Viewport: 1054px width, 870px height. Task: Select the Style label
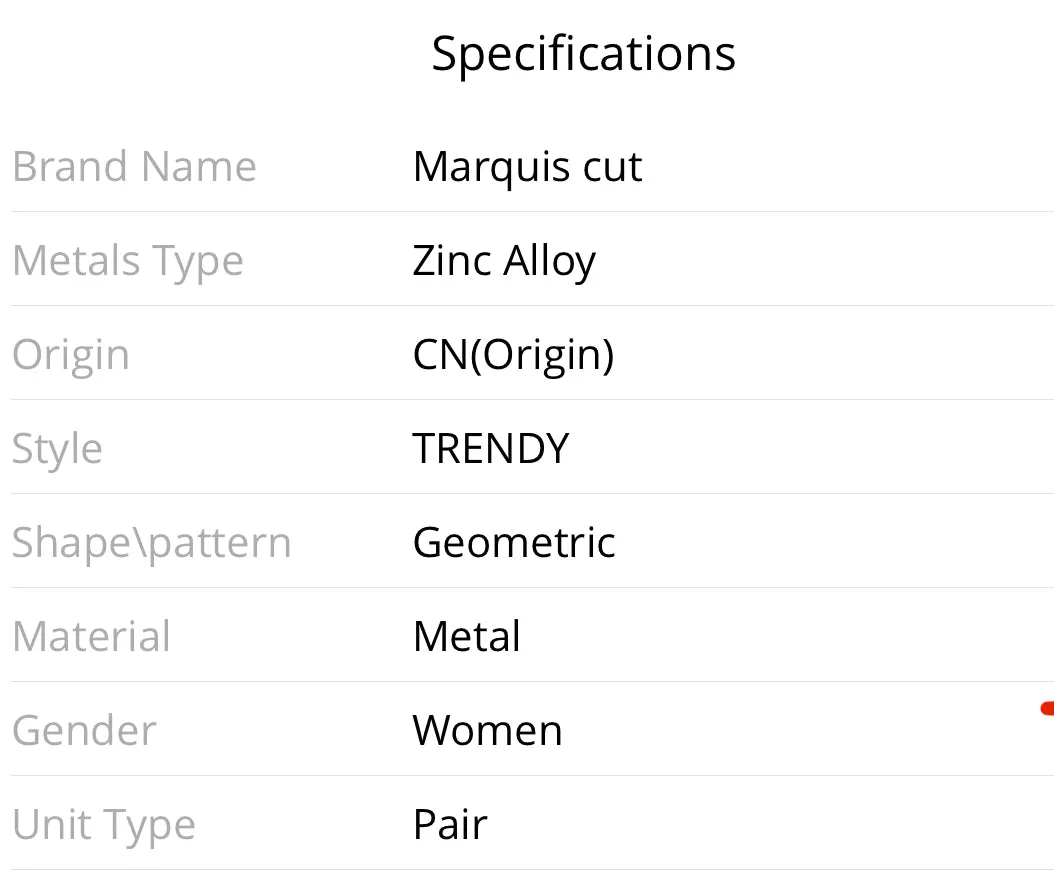(57, 450)
